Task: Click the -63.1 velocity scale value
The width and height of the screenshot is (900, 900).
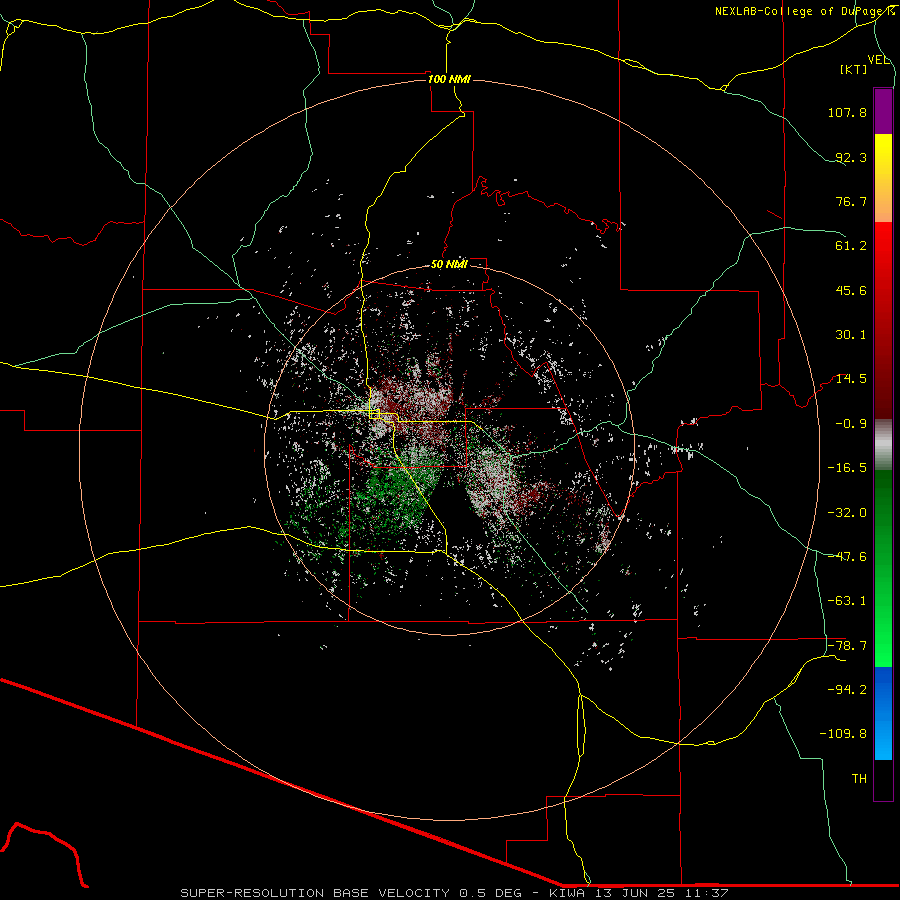Action: 847,601
